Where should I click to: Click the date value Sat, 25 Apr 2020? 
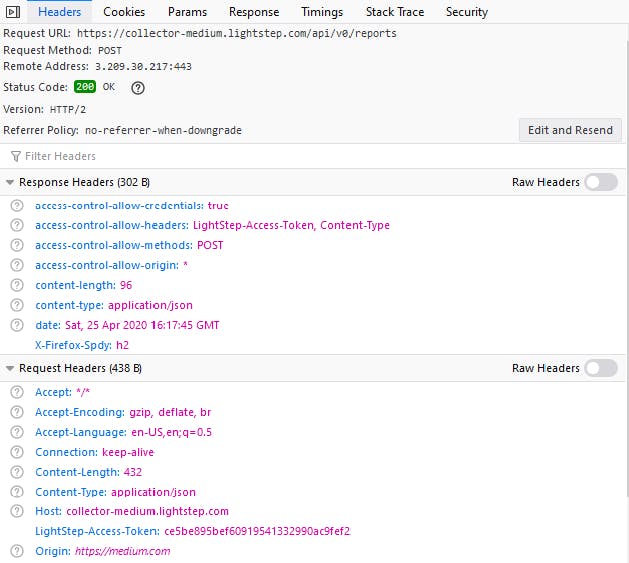coord(142,325)
